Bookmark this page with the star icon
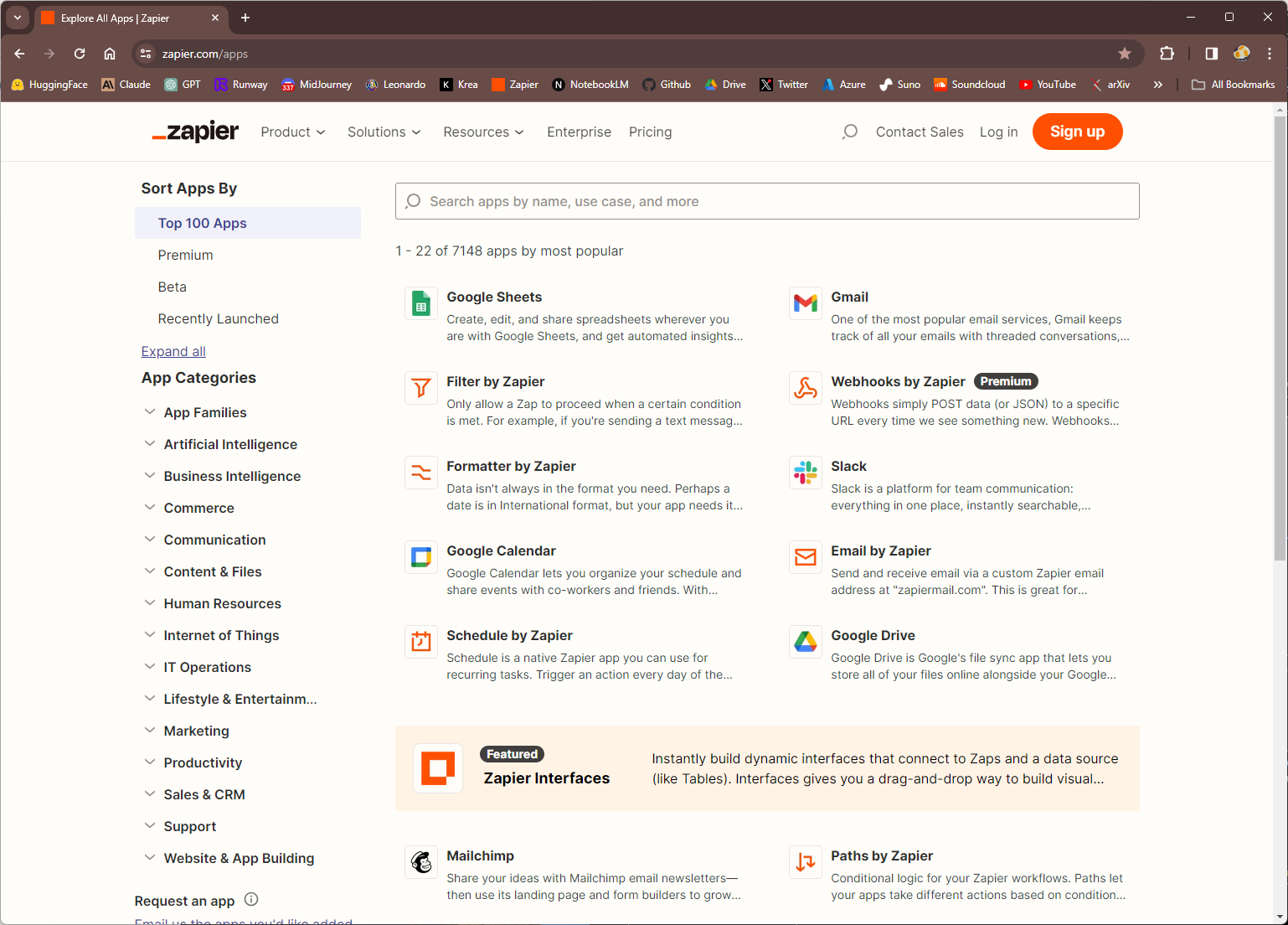 pyautogui.click(x=1125, y=54)
